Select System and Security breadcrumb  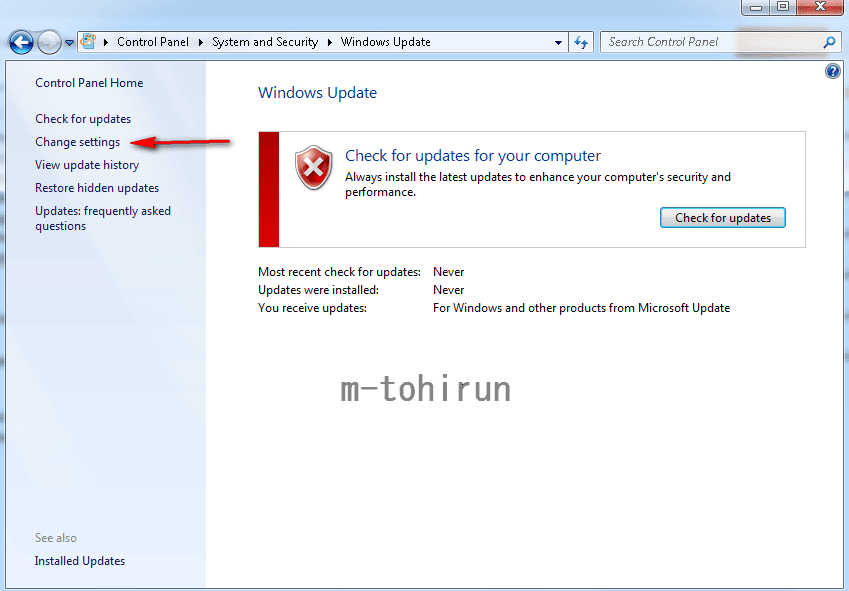pos(265,42)
